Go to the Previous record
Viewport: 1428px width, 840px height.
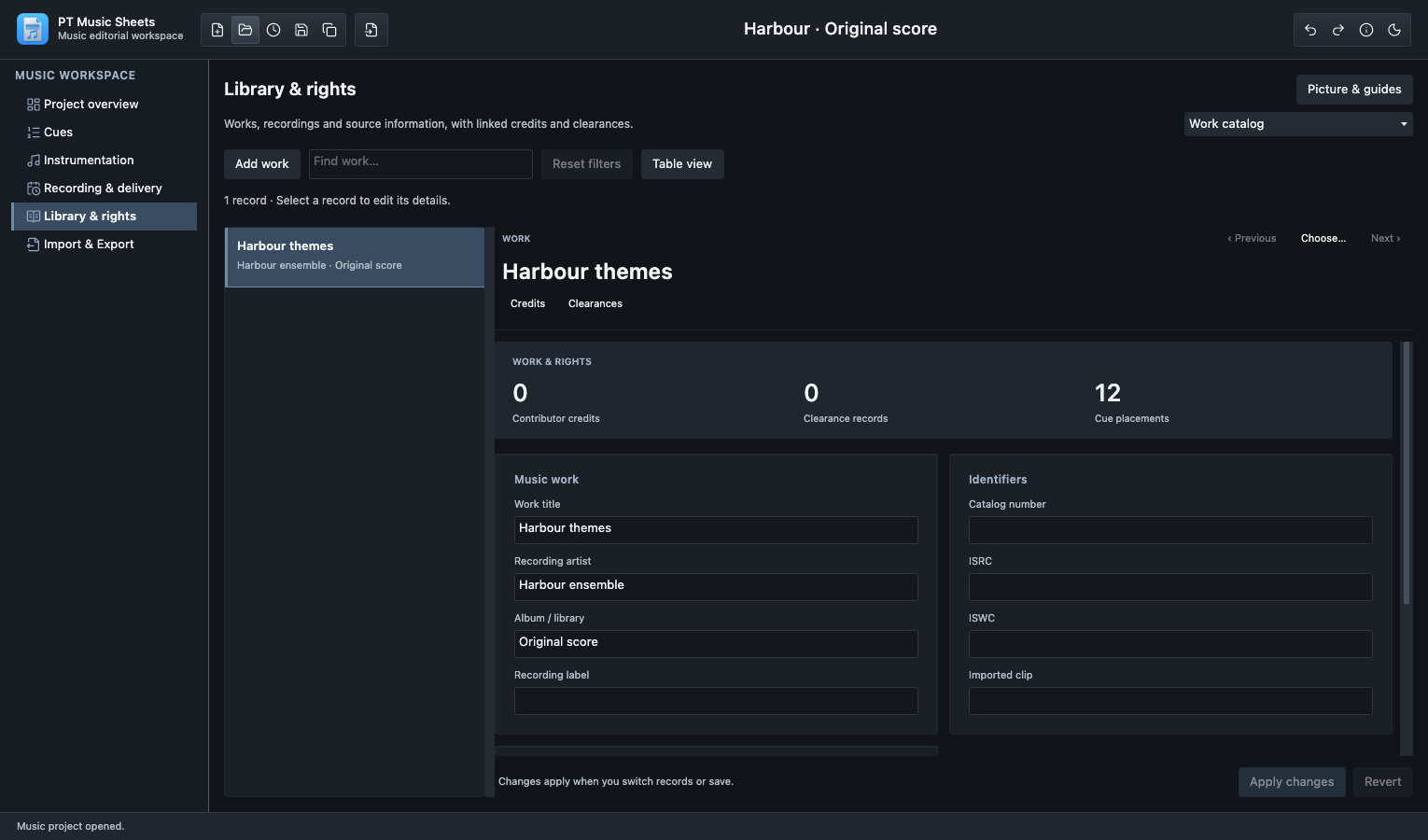click(1252, 239)
